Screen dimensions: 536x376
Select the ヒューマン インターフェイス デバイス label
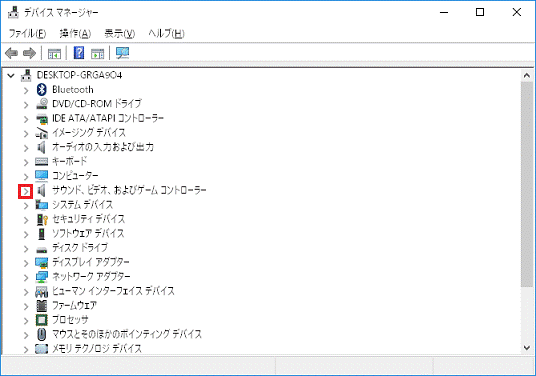click(113, 291)
